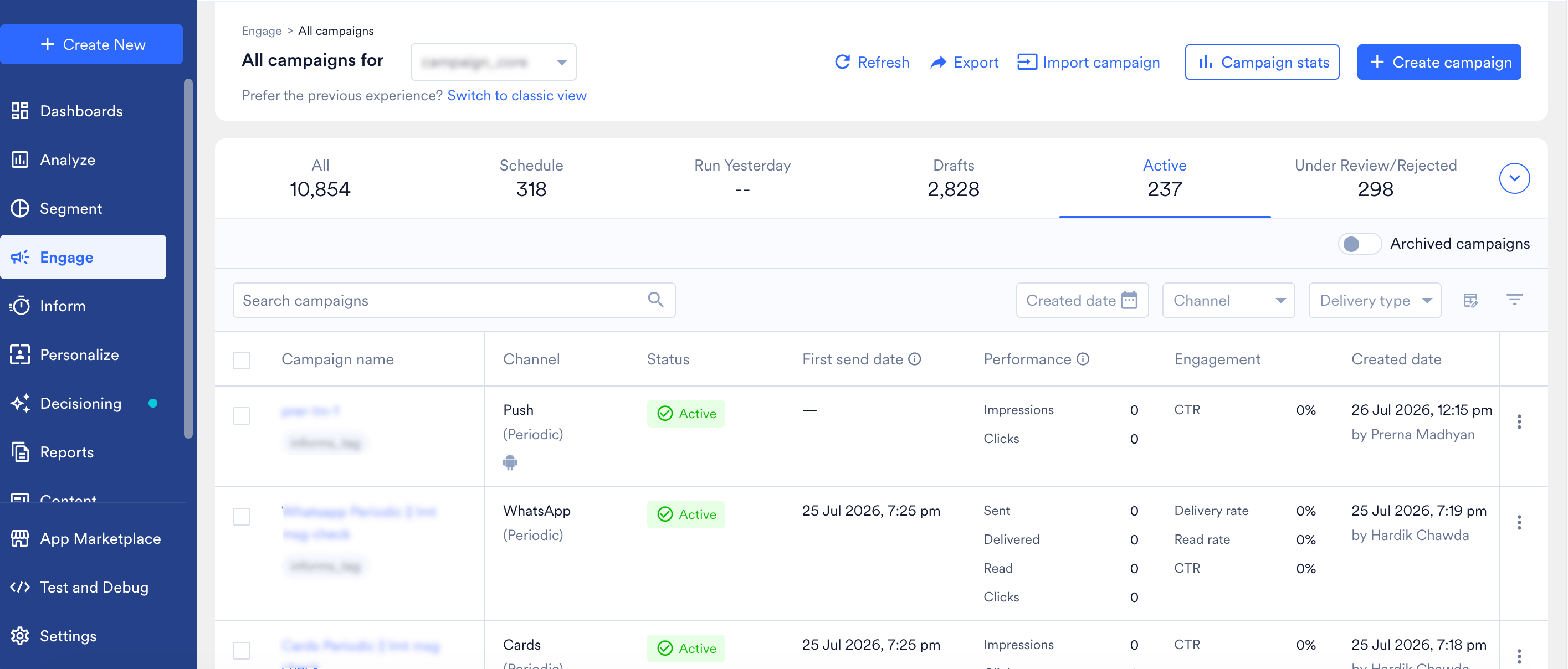Open Campaign stats
This screenshot has height=669, width=1568.
pyautogui.click(x=1262, y=62)
